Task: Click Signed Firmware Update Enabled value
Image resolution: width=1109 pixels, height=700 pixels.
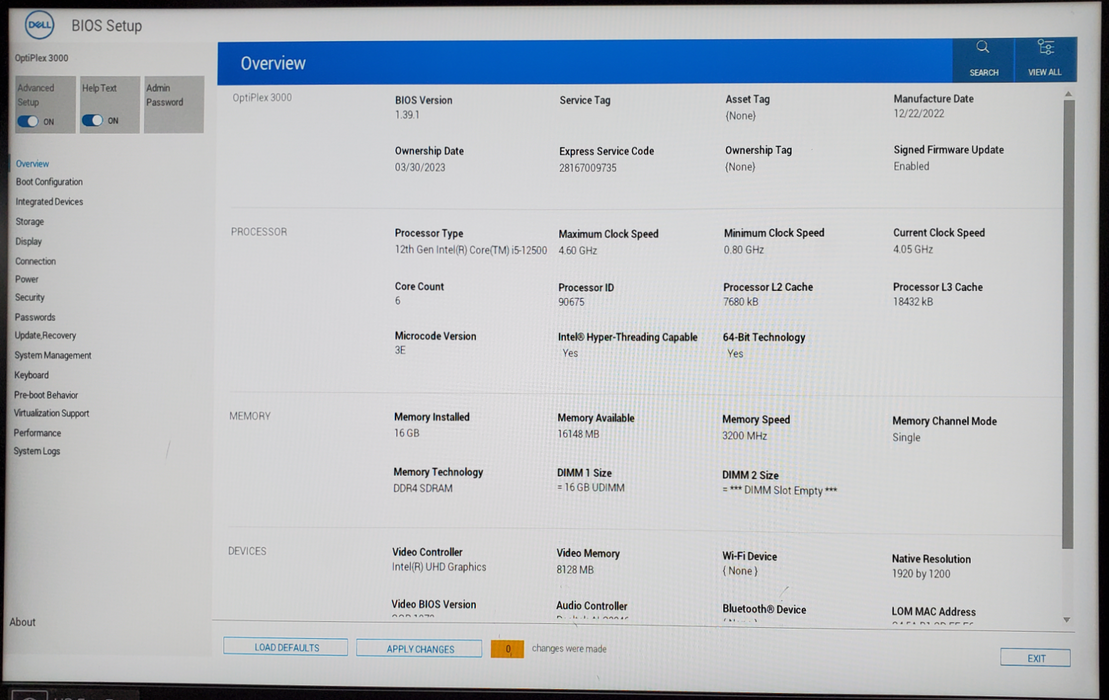Action: (x=911, y=166)
